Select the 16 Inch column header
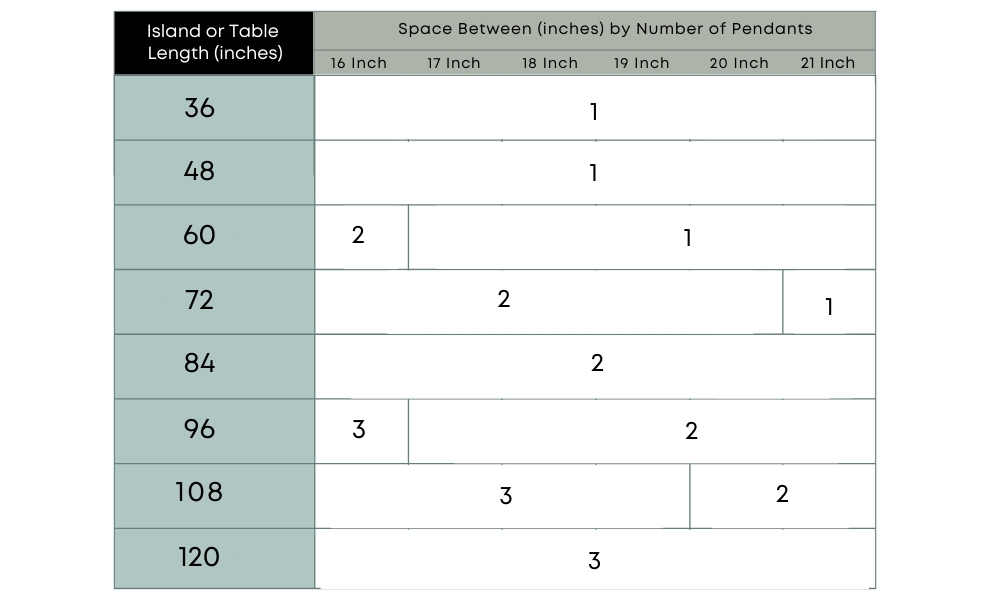 (x=358, y=63)
